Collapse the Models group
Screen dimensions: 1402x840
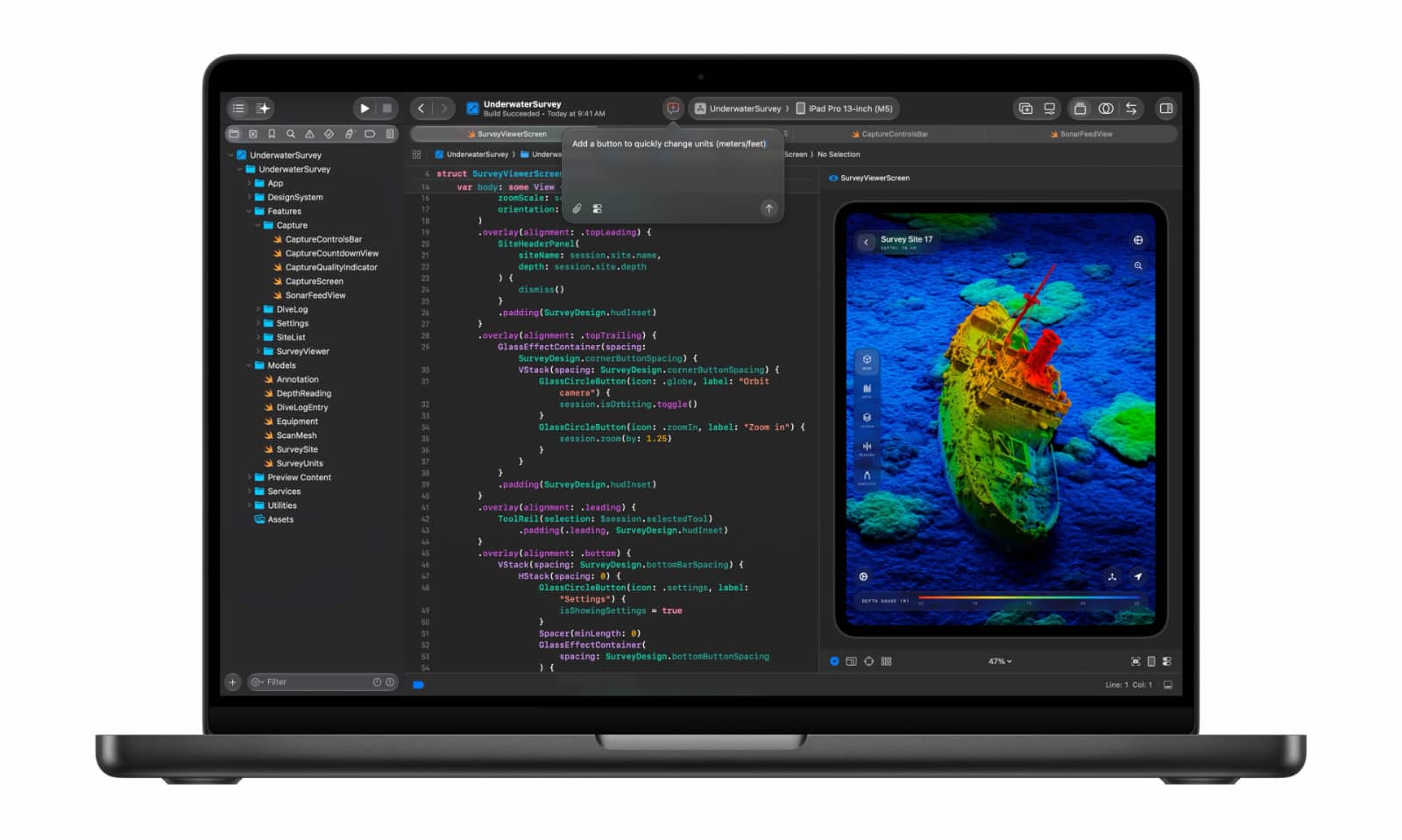click(x=249, y=365)
